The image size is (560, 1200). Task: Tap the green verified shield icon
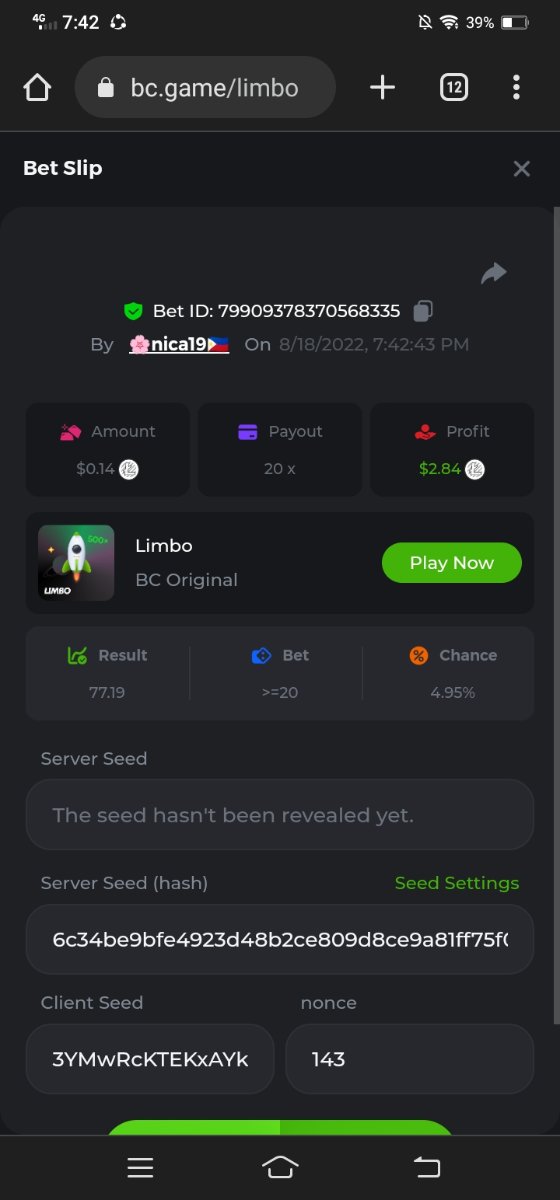click(x=133, y=311)
